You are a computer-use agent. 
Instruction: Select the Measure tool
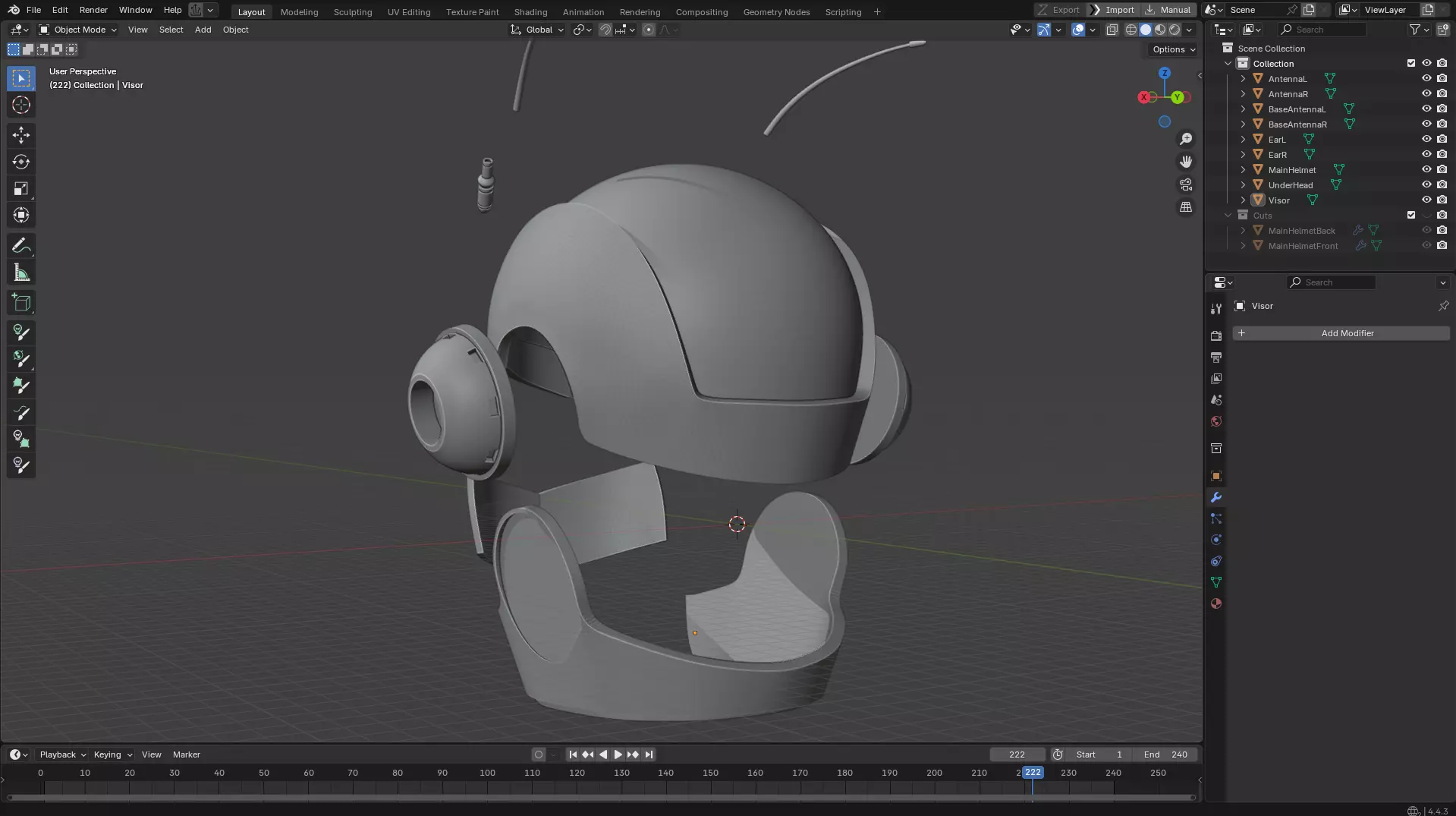21,273
